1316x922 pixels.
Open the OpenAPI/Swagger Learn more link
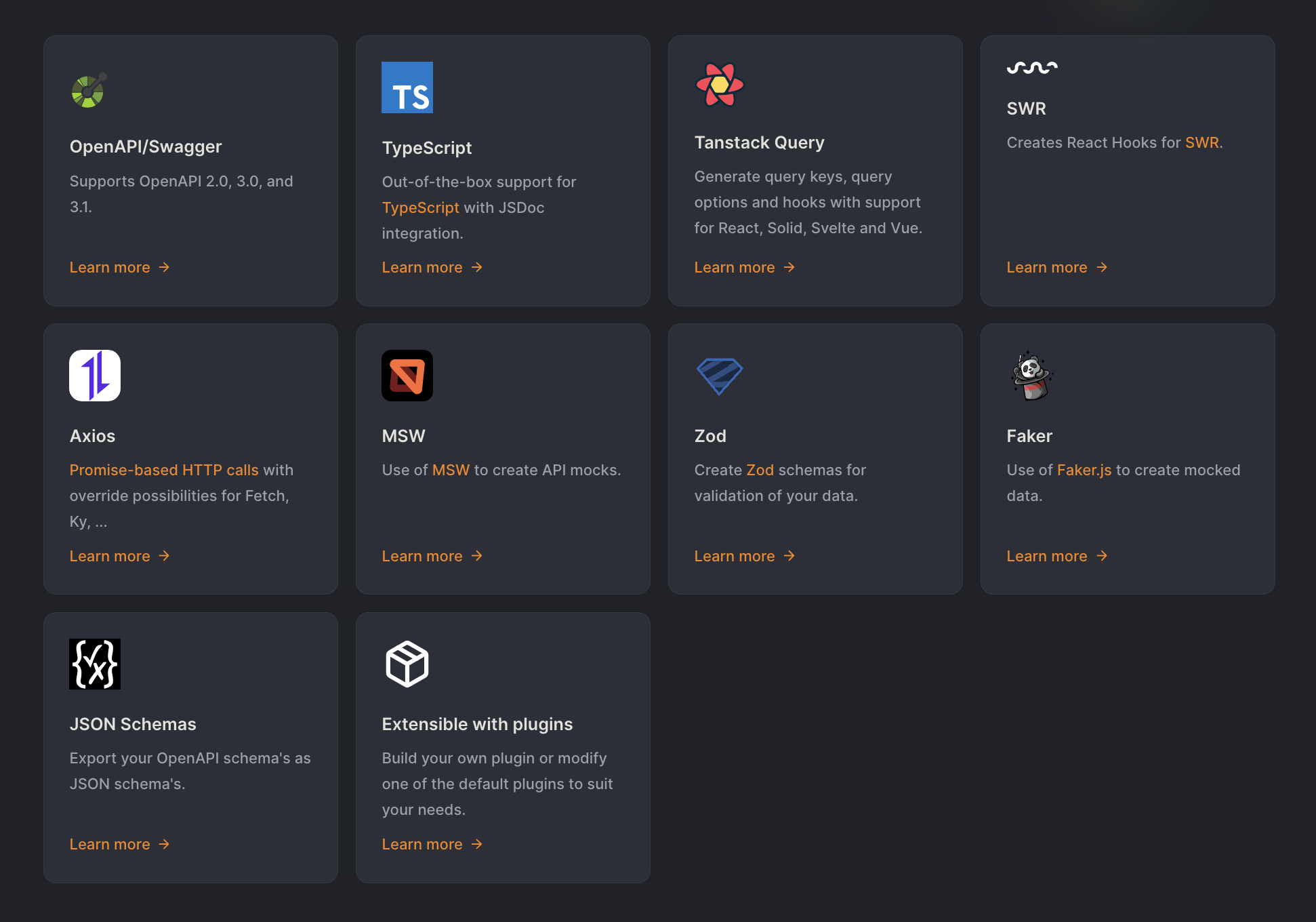click(110, 267)
